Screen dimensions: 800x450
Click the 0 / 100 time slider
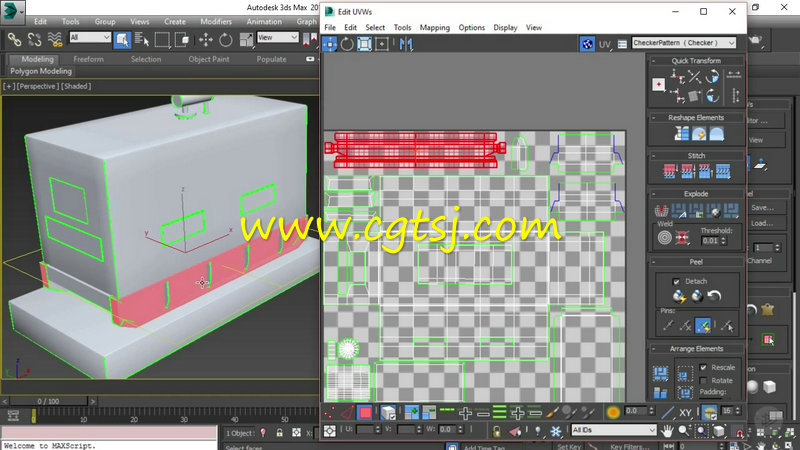tap(48, 402)
